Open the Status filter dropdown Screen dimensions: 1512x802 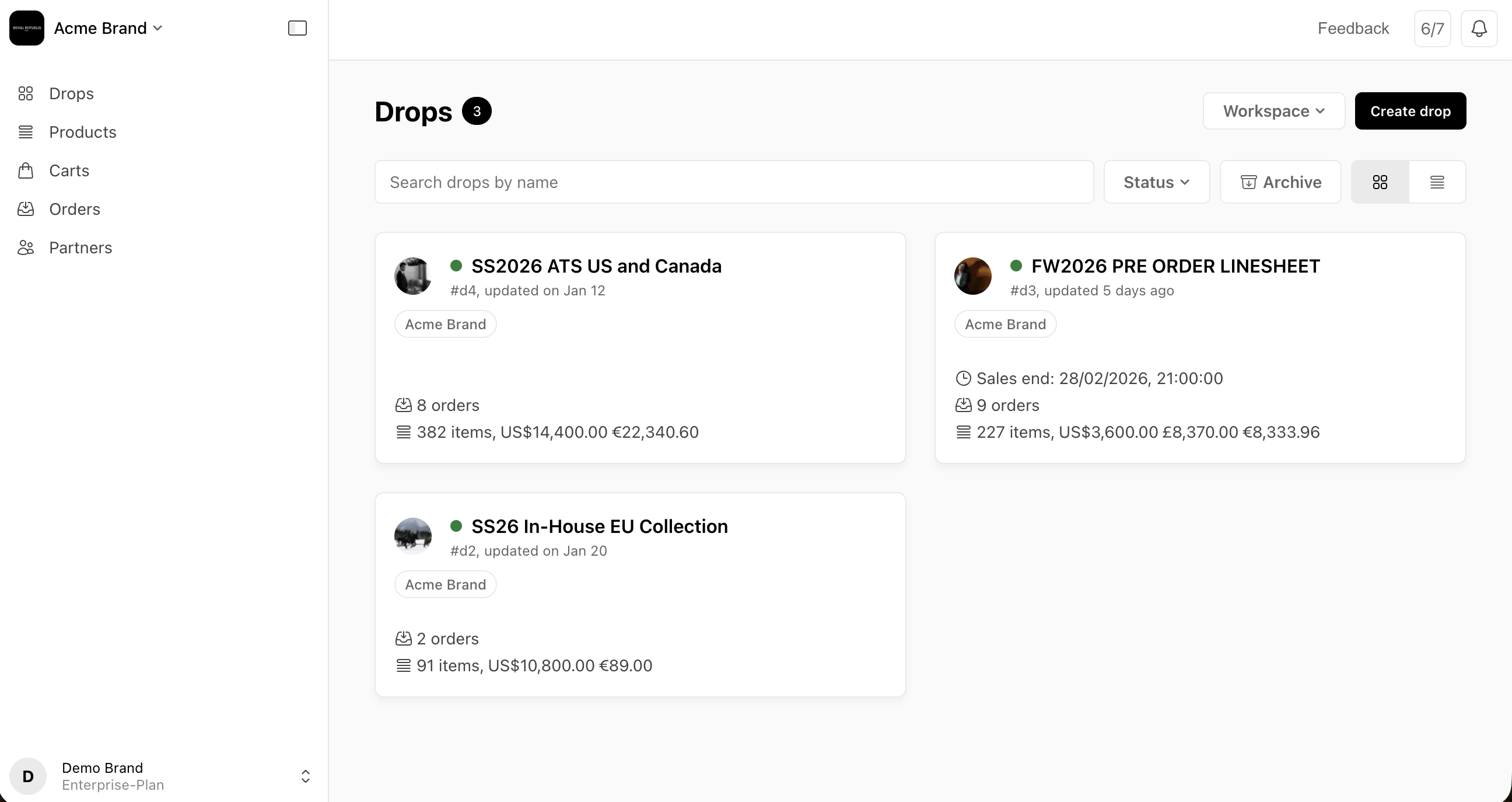(x=1156, y=182)
